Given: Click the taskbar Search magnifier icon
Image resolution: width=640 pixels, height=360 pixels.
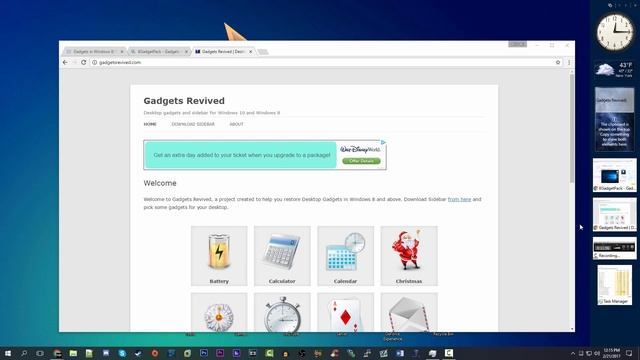Looking at the screenshot, I should pos(24,353).
